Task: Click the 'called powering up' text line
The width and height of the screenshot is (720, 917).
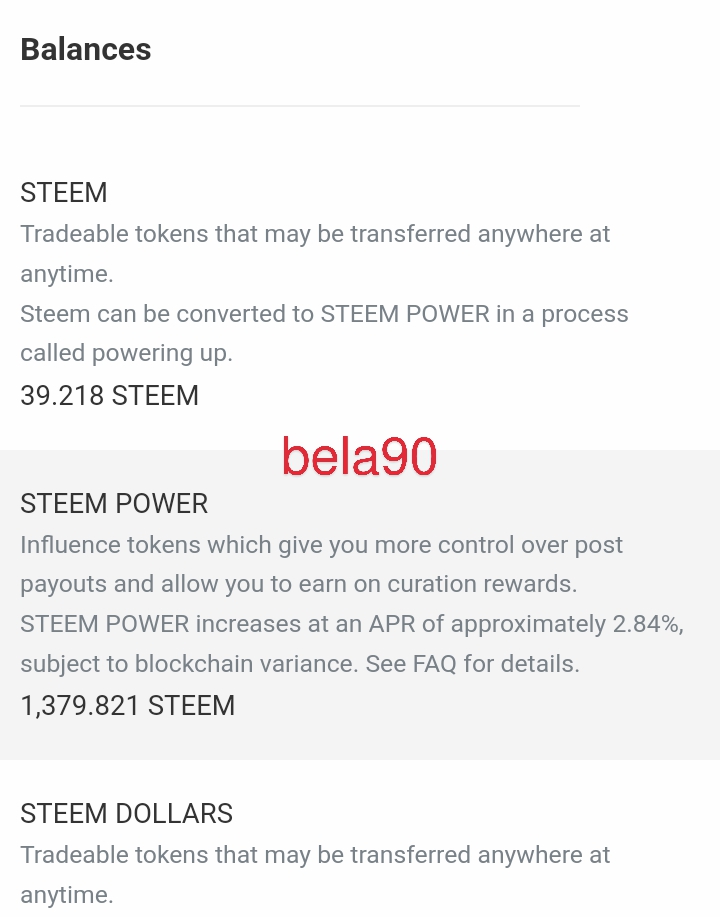Action: (126, 353)
